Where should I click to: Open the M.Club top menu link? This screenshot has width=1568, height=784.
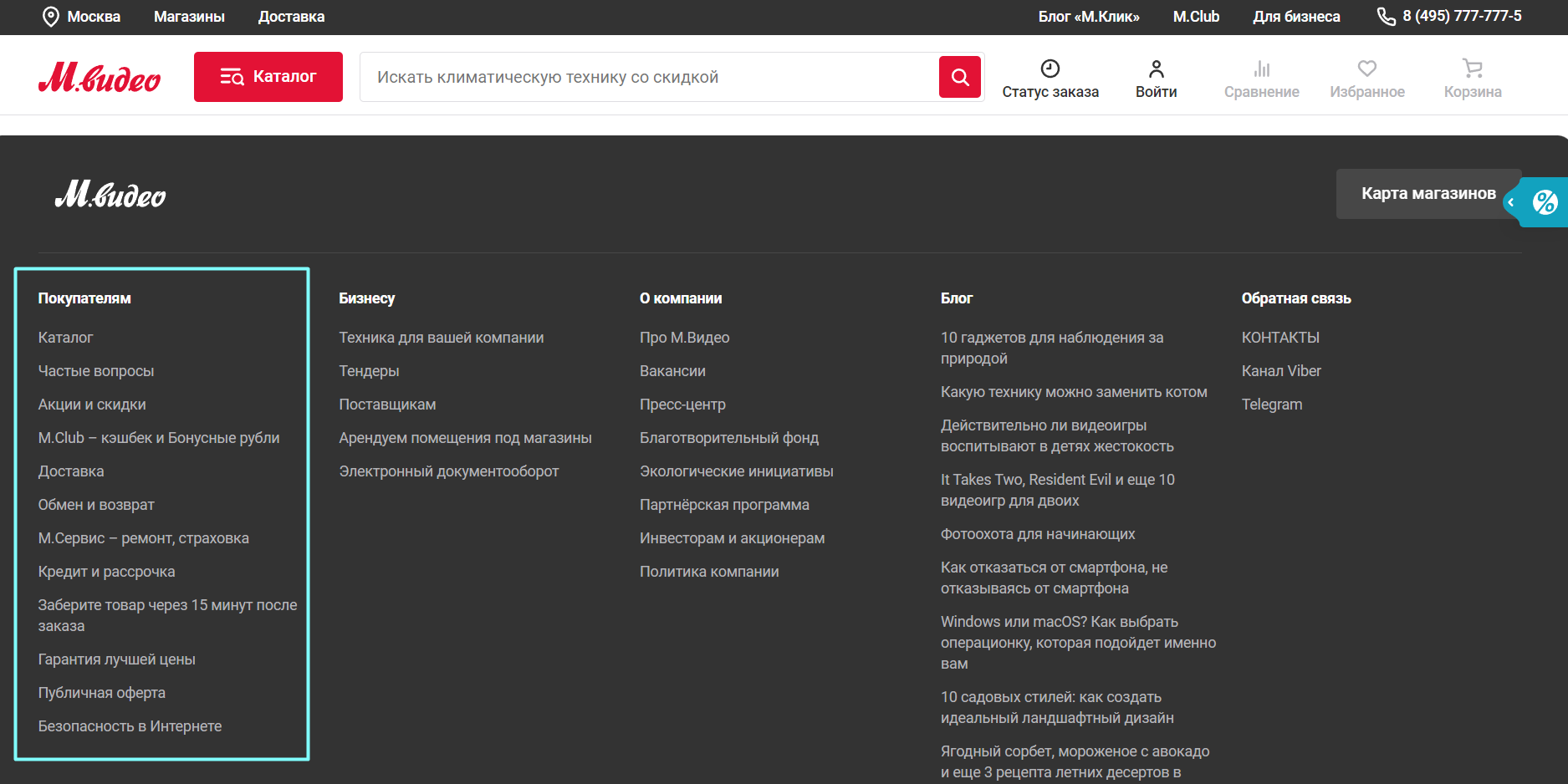coord(1196,17)
